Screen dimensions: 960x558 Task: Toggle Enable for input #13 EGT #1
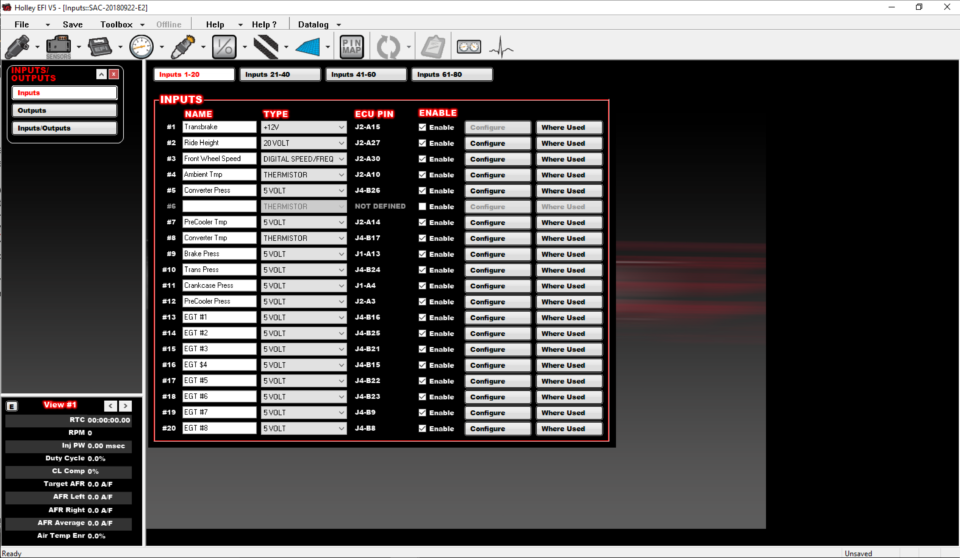point(422,317)
